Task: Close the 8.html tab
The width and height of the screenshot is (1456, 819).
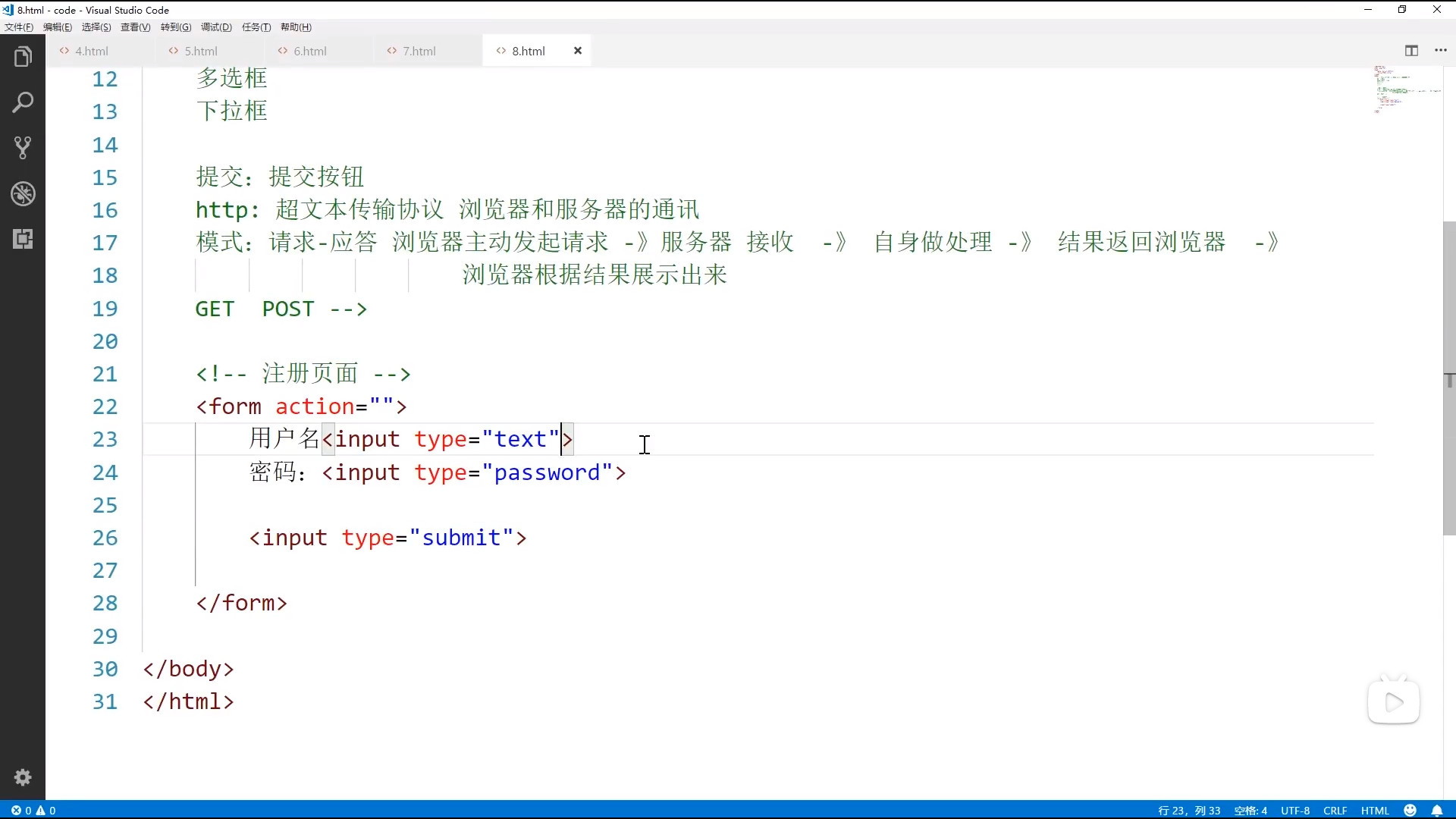Action: 578,51
